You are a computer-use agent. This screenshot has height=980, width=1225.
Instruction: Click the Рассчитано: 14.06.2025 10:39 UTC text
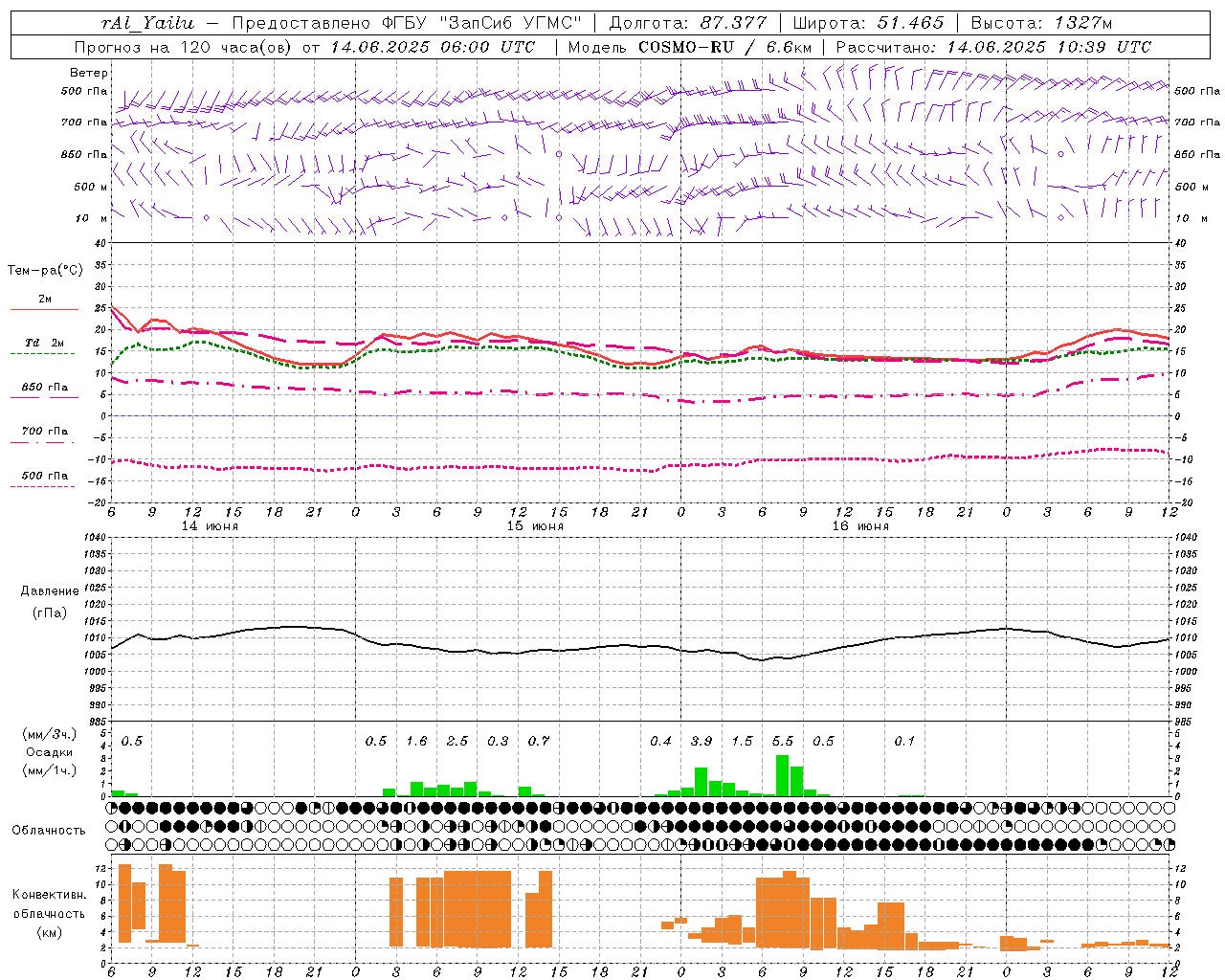click(993, 47)
